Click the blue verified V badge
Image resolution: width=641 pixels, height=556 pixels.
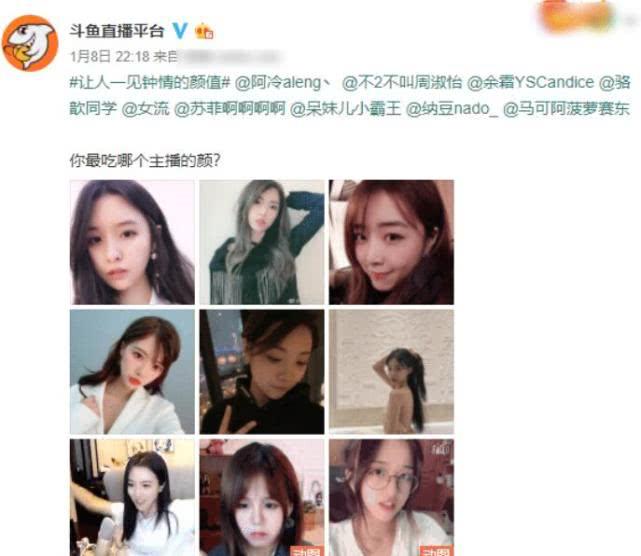(x=179, y=31)
